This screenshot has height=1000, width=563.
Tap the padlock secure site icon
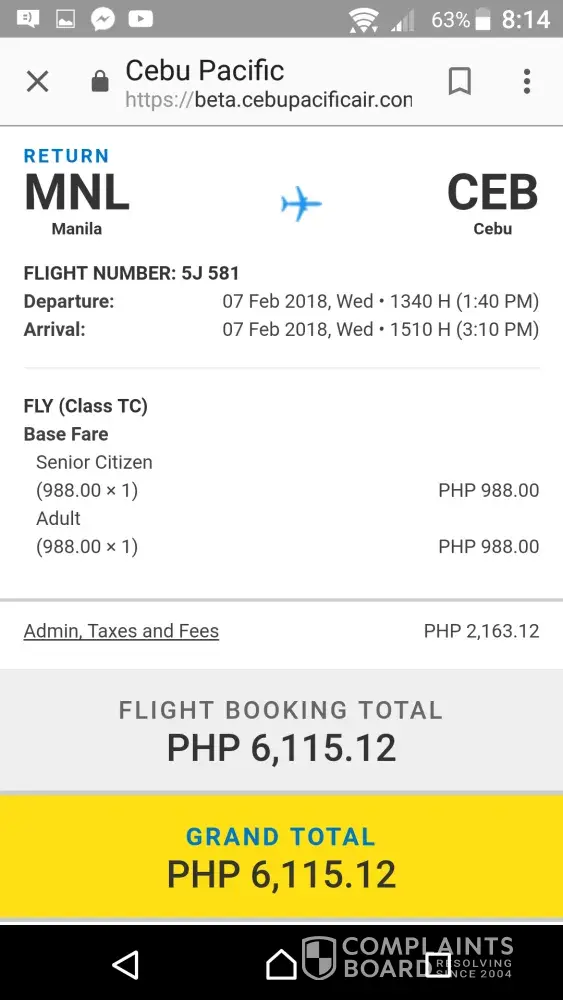pyautogui.click(x=100, y=82)
